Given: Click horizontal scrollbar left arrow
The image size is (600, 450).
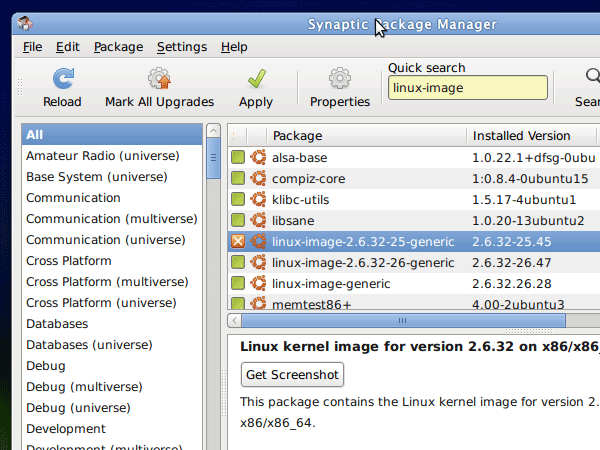Looking at the screenshot, I should (x=235, y=320).
